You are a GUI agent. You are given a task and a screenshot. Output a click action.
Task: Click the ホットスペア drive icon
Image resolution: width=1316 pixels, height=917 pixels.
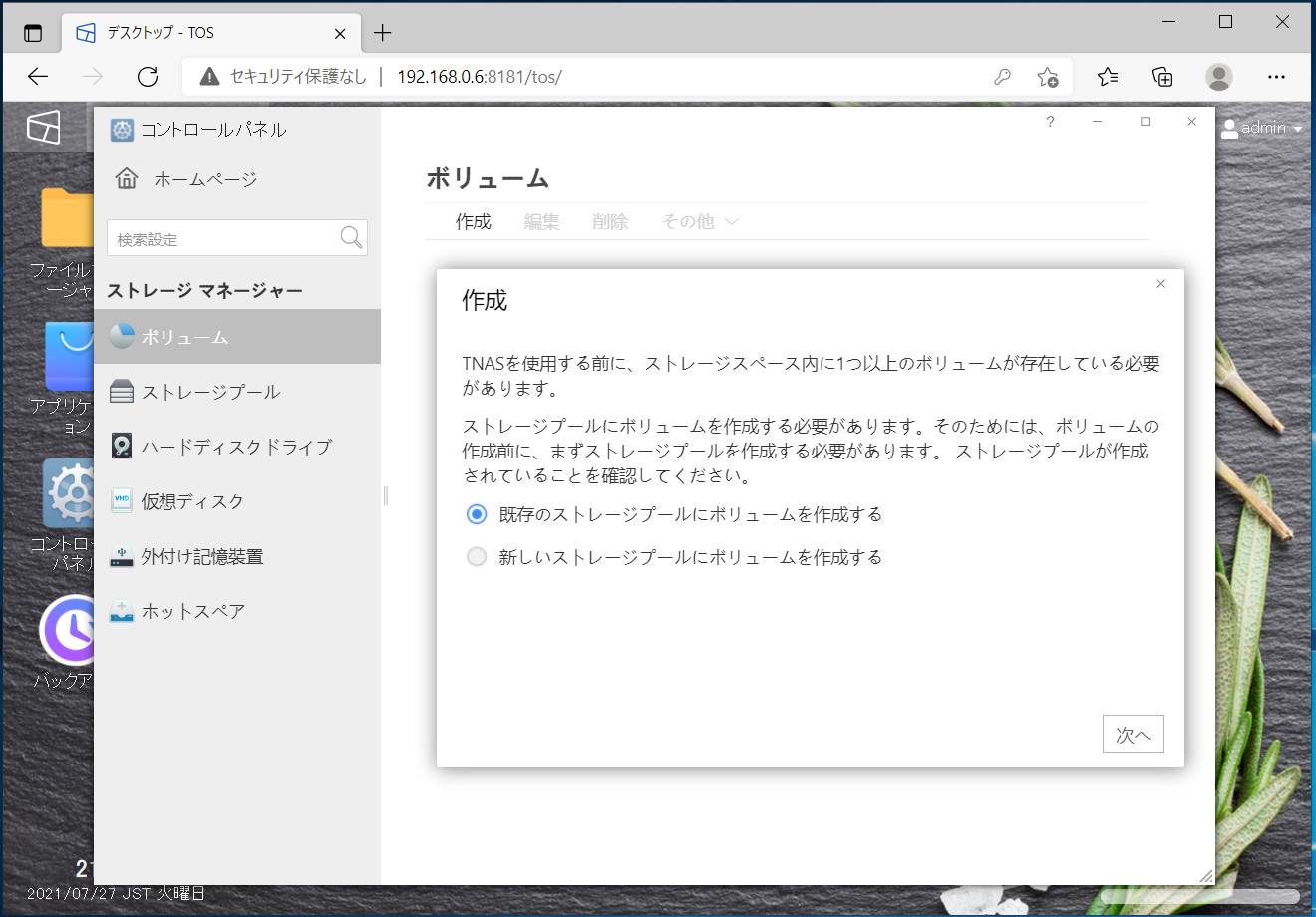click(x=122, y=610)
